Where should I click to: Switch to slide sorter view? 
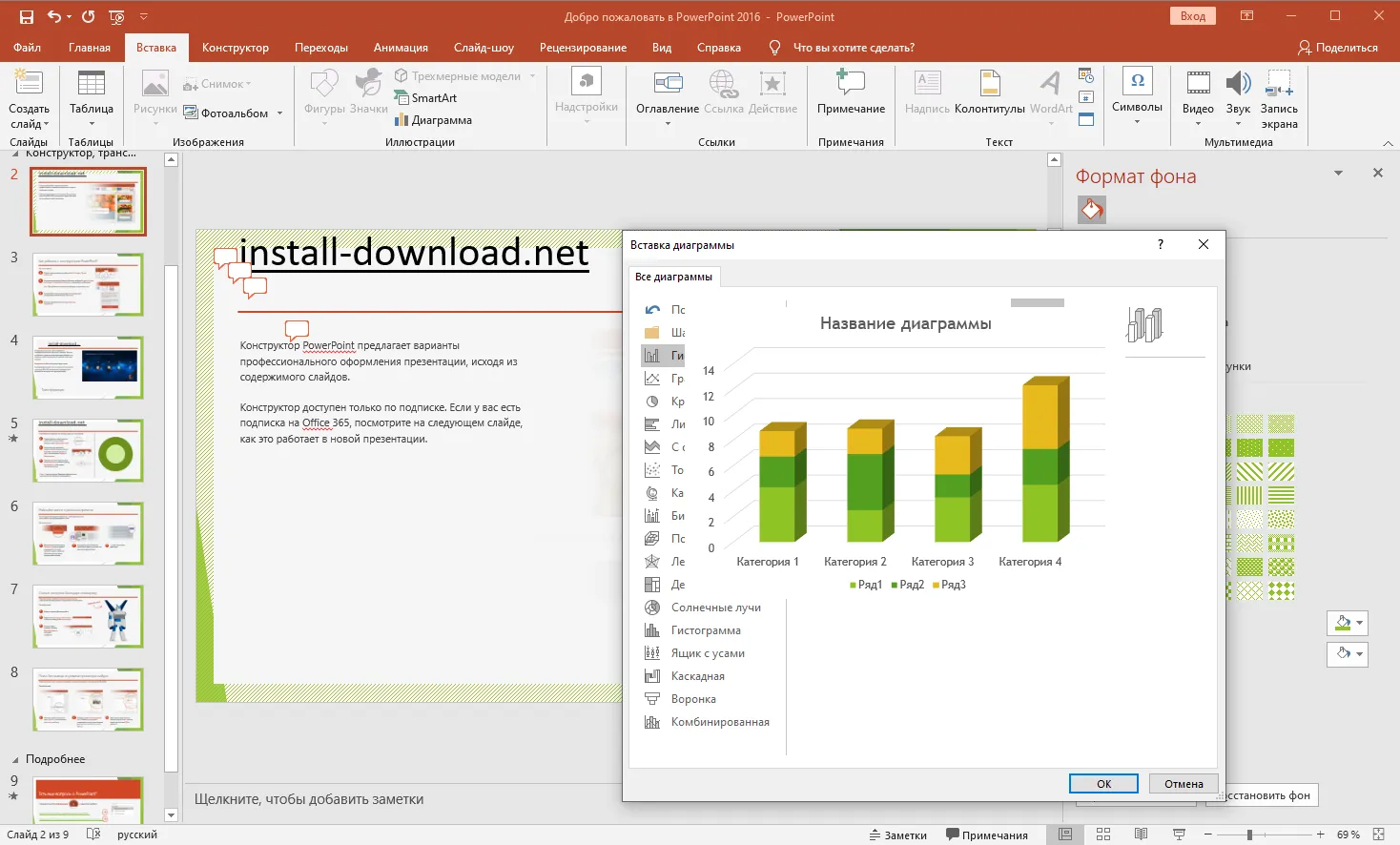tap(1103, 835)
